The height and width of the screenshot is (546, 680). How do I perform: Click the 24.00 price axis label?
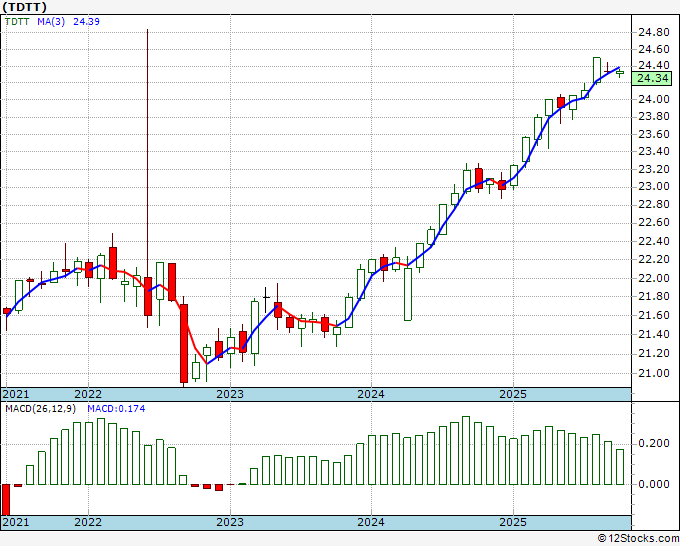click(654, 99)
